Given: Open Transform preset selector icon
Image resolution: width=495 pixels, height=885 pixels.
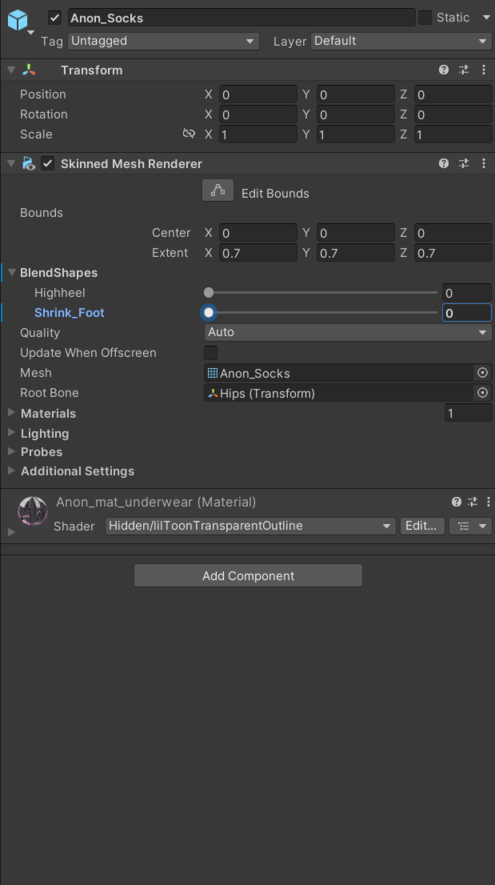Looking at the screenshot, I should pos(464,70).
